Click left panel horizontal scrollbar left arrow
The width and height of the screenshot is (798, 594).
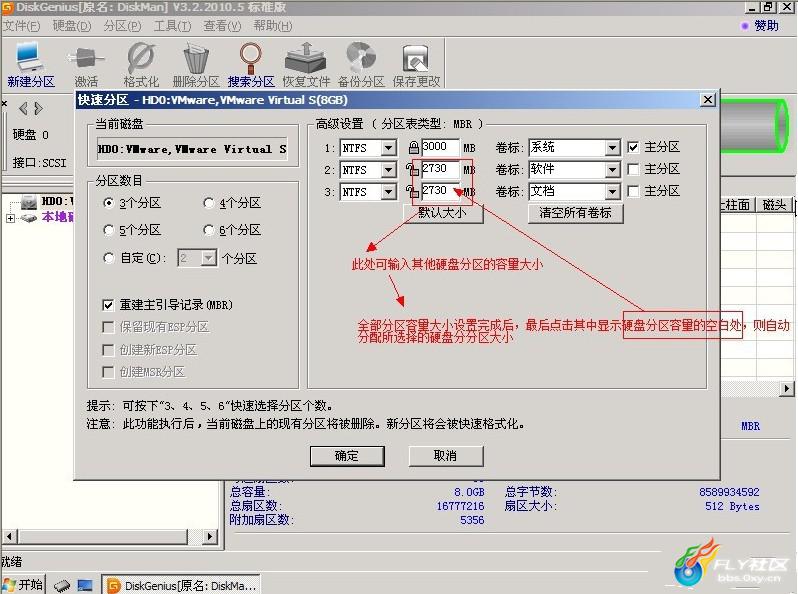point(10,536)
